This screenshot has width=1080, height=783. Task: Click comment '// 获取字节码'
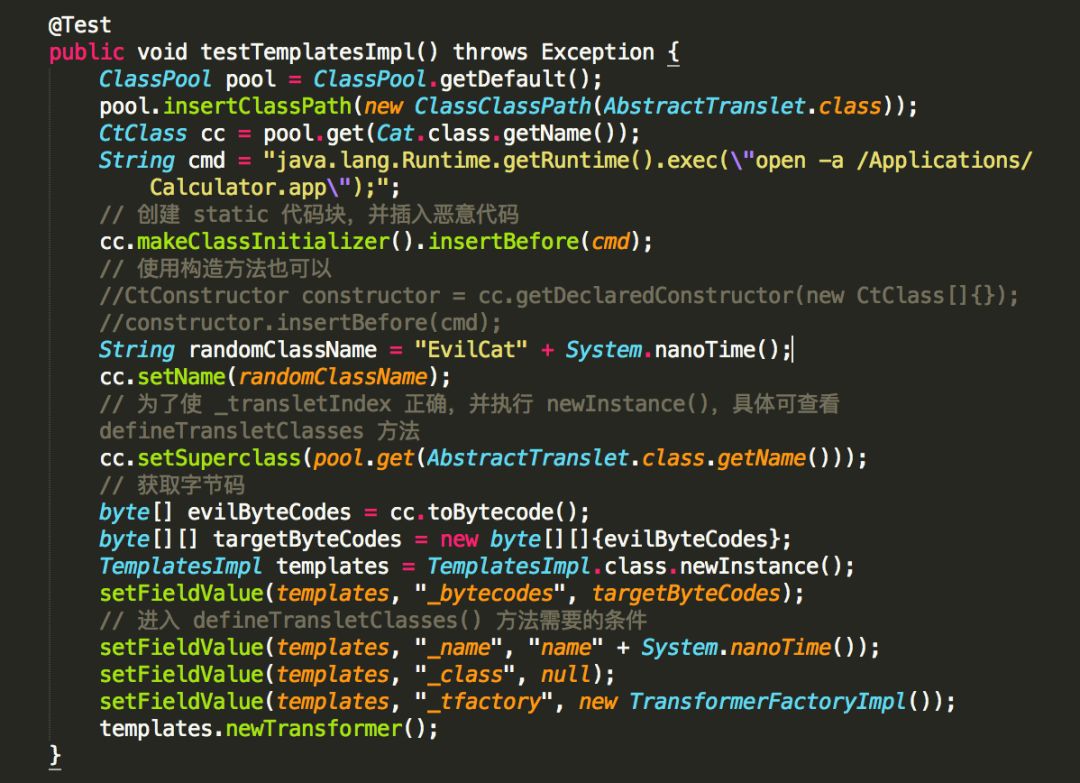click(172, 485)
